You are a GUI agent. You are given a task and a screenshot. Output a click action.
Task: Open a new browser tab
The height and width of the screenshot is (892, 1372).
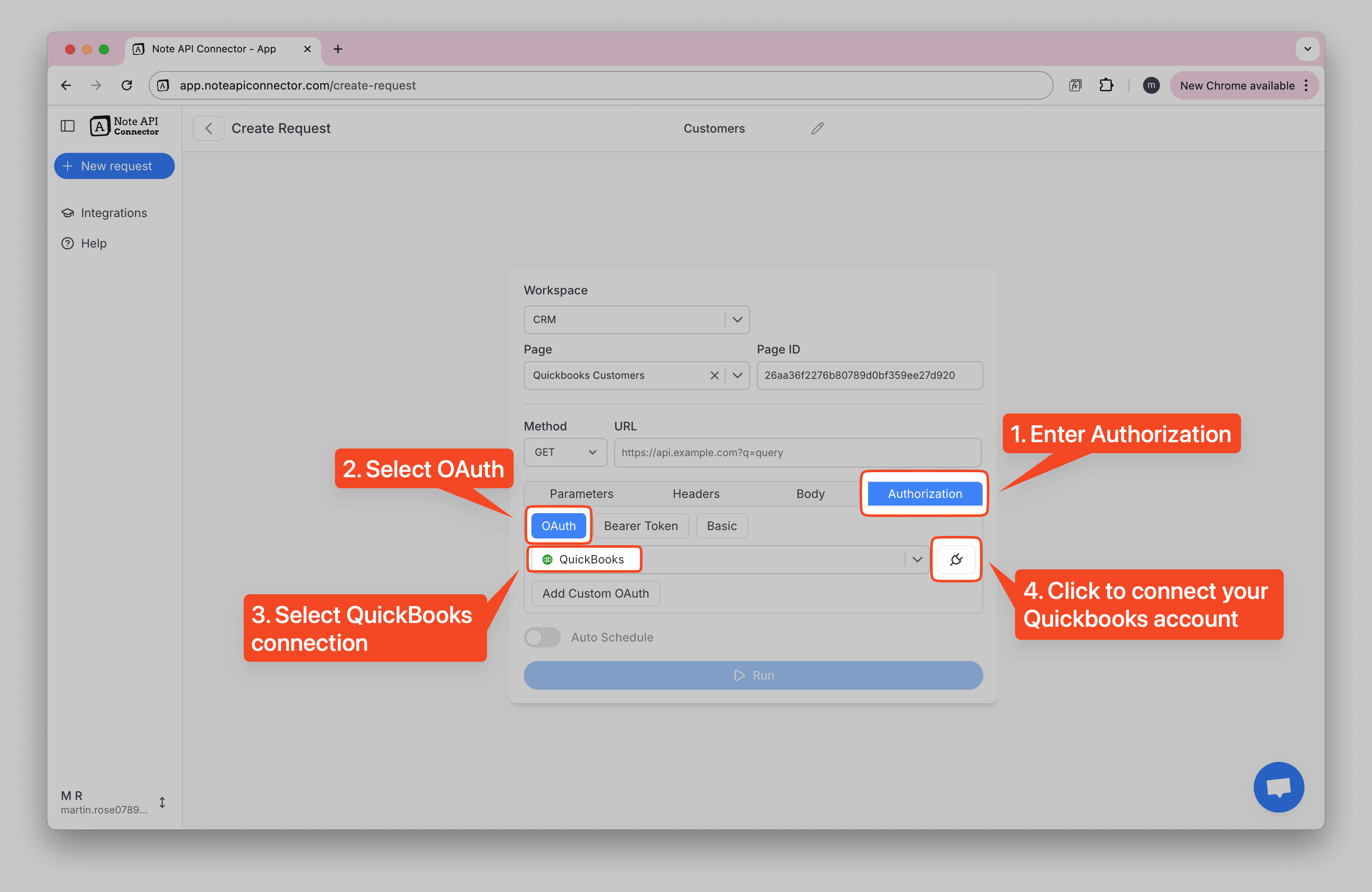338,49
